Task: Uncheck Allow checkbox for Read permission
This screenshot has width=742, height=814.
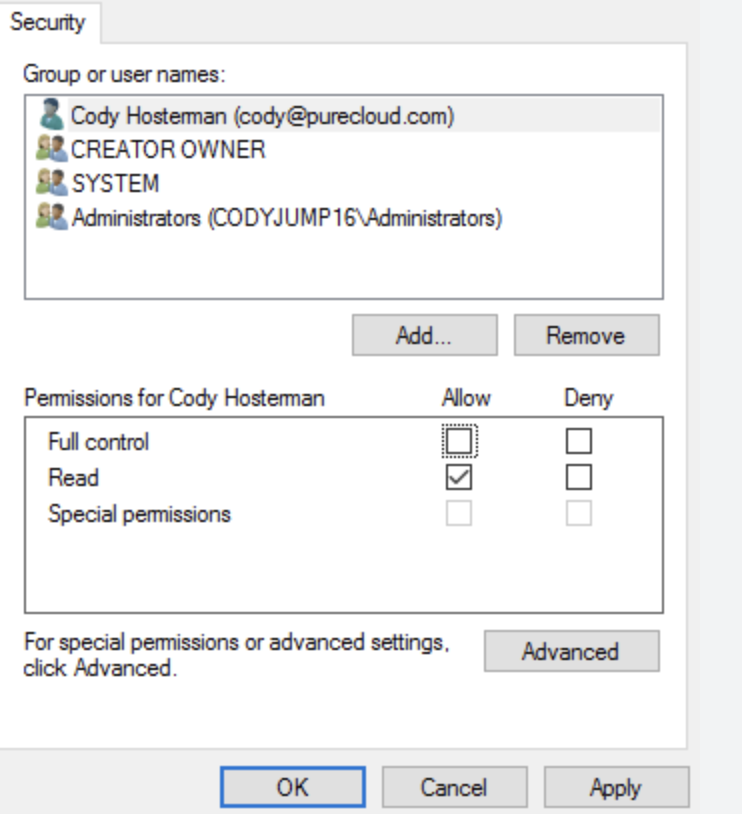Action: [460, 478]
